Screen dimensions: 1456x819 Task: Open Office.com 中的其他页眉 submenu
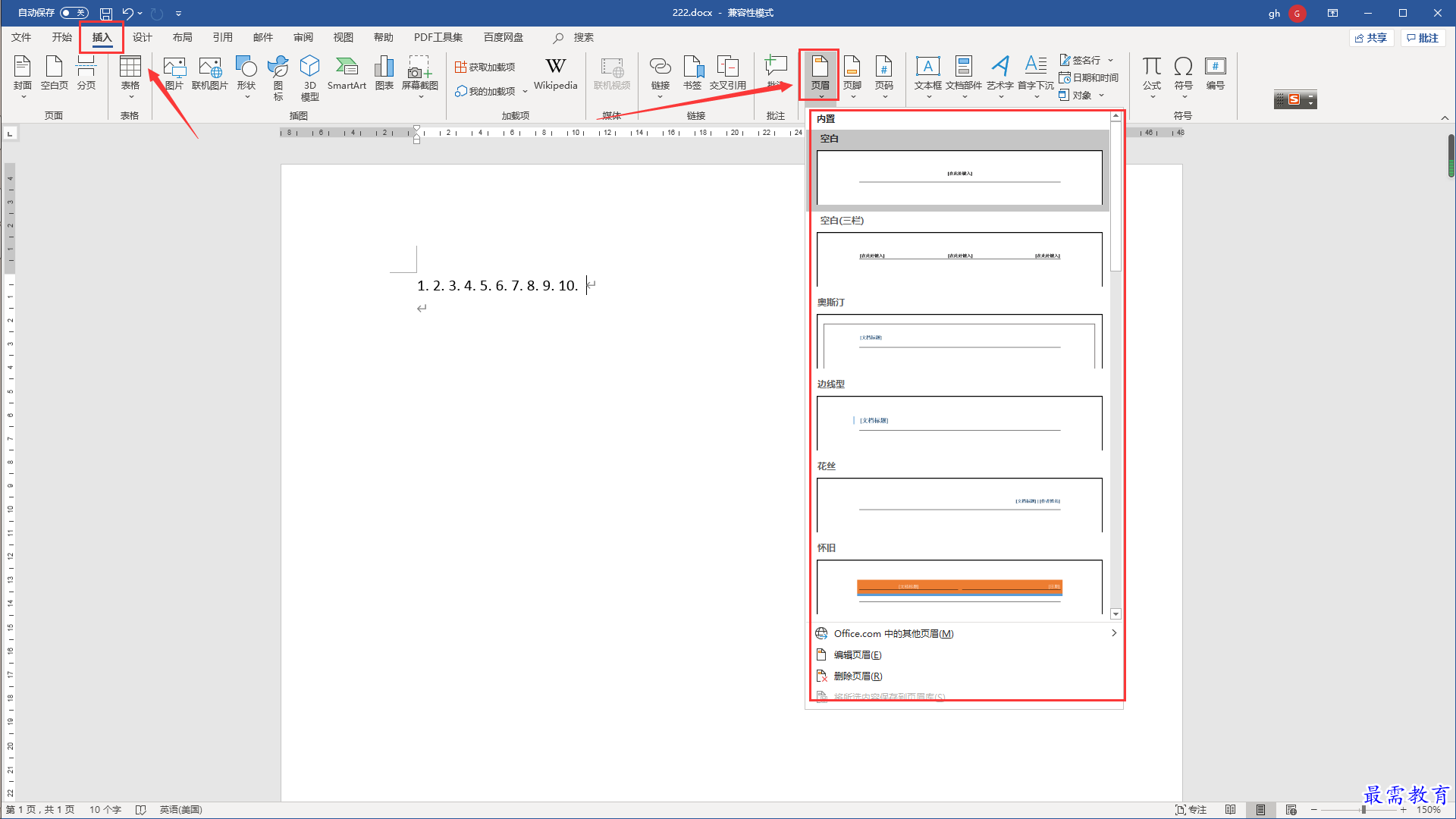[966, 633]
